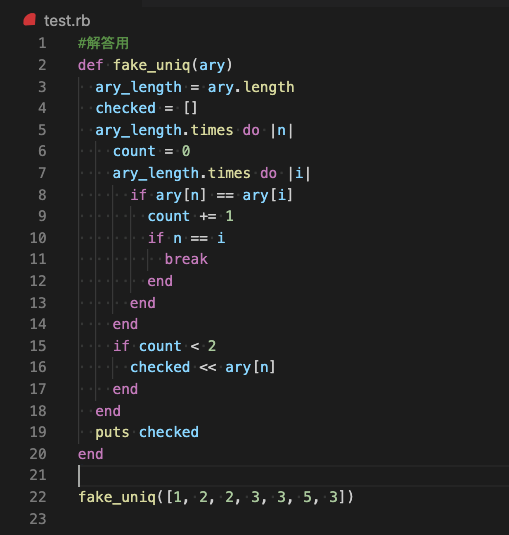Viewport: 509px width, 535px height.
Task: Click line number 1 in the gutter
Action: [42, 43]
